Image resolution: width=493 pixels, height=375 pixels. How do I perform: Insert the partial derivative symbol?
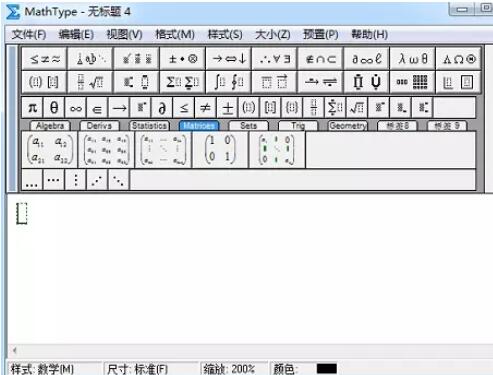[162, 108]
